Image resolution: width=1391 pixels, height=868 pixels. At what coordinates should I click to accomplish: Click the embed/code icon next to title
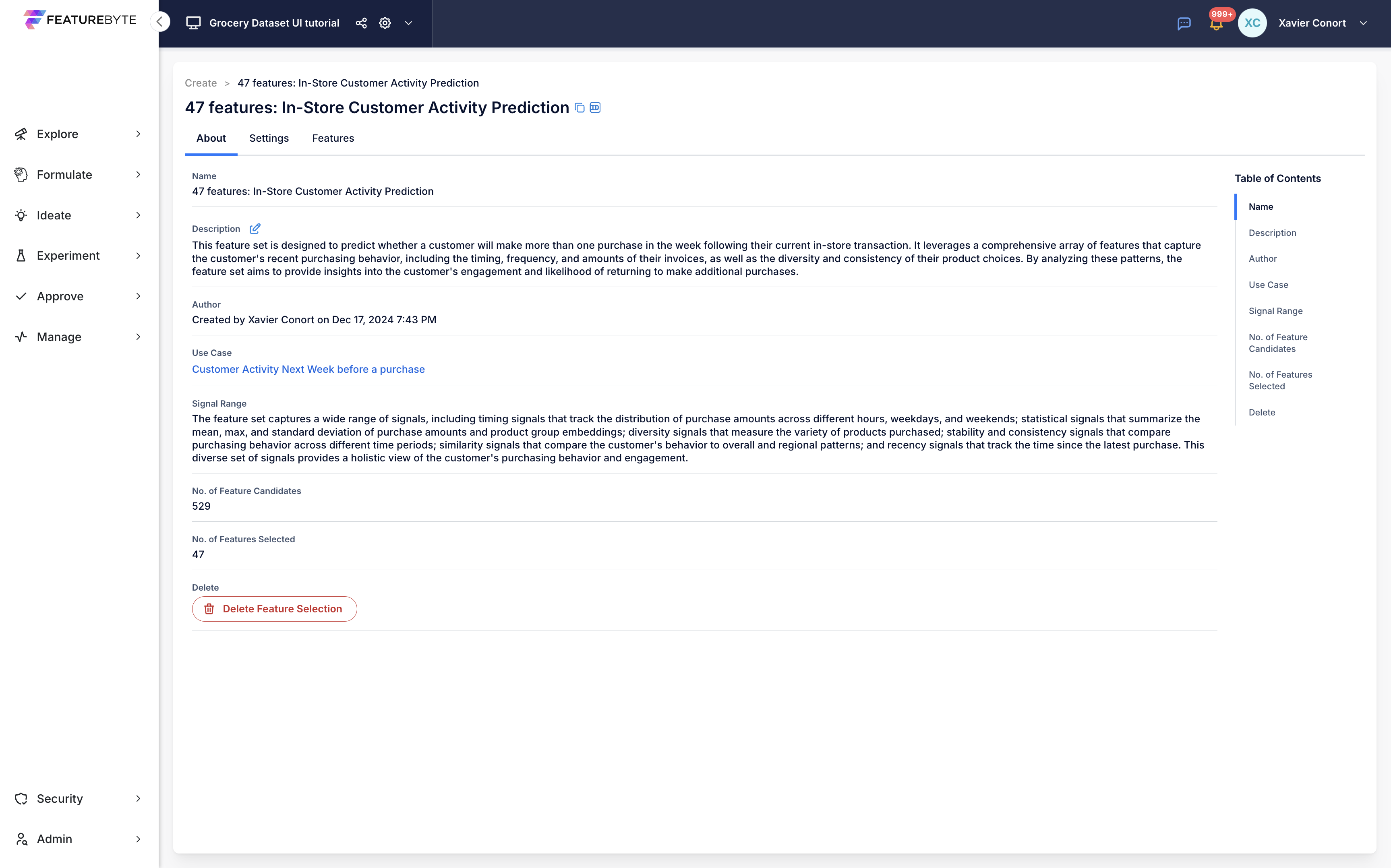pos(595,107)
